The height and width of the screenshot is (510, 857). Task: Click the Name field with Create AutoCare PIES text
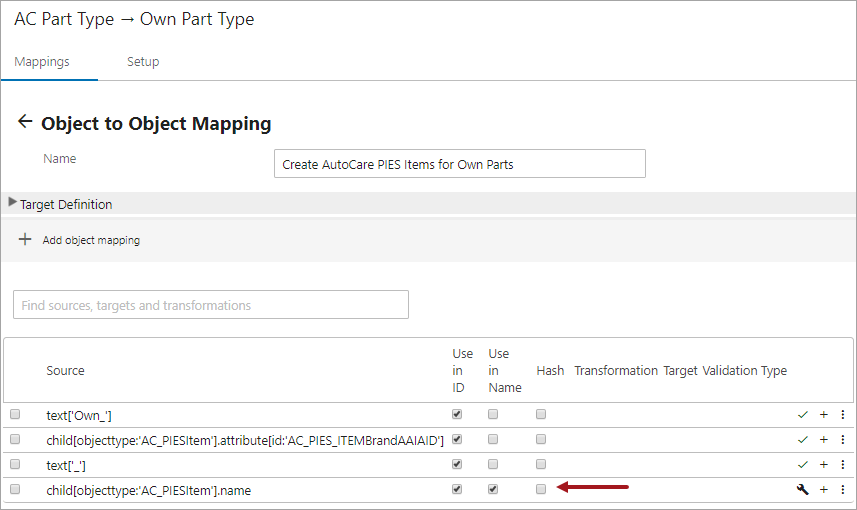pos(460,163)
